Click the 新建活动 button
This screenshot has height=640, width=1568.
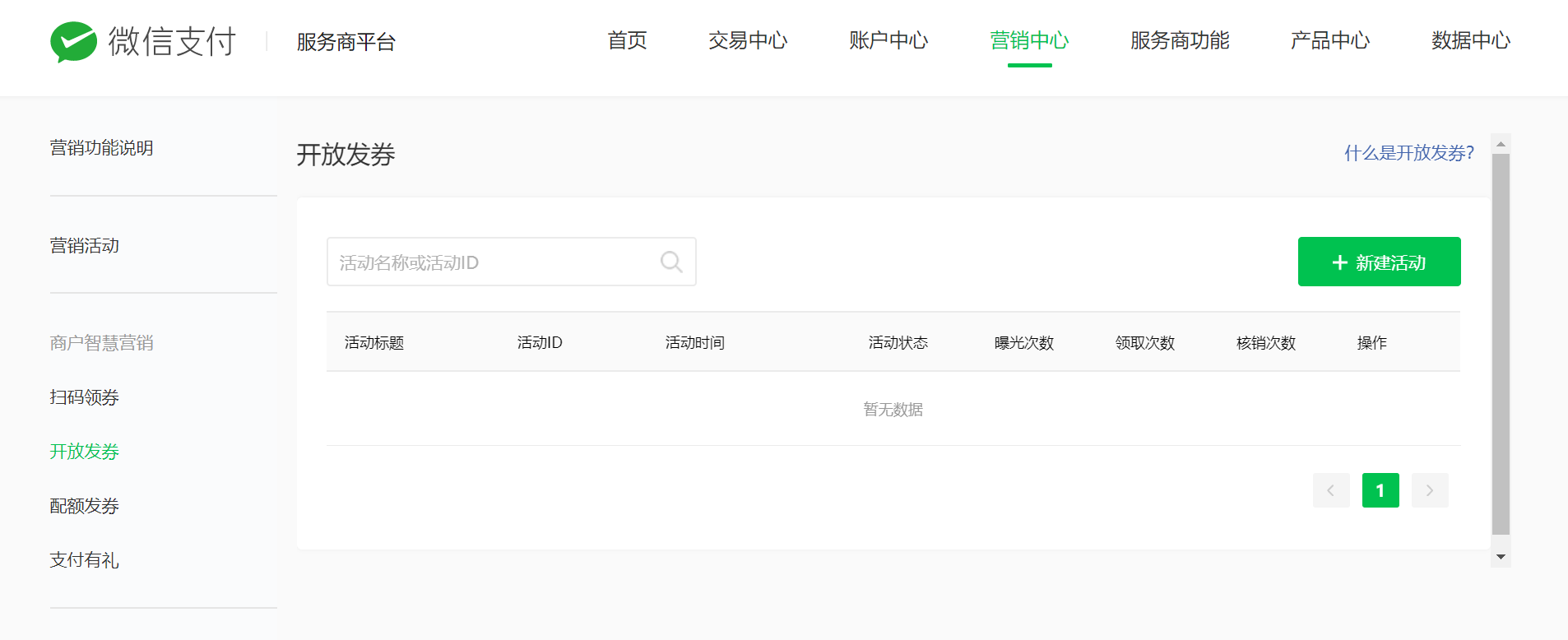pos(1379,262)
